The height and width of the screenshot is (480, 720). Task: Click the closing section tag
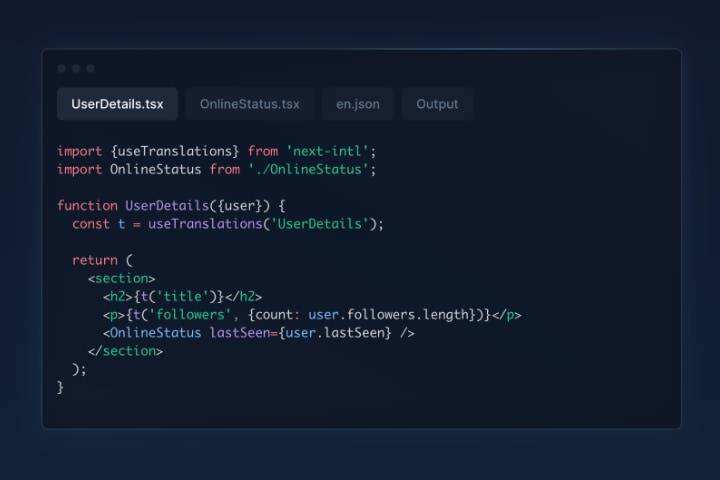point(125,350)
